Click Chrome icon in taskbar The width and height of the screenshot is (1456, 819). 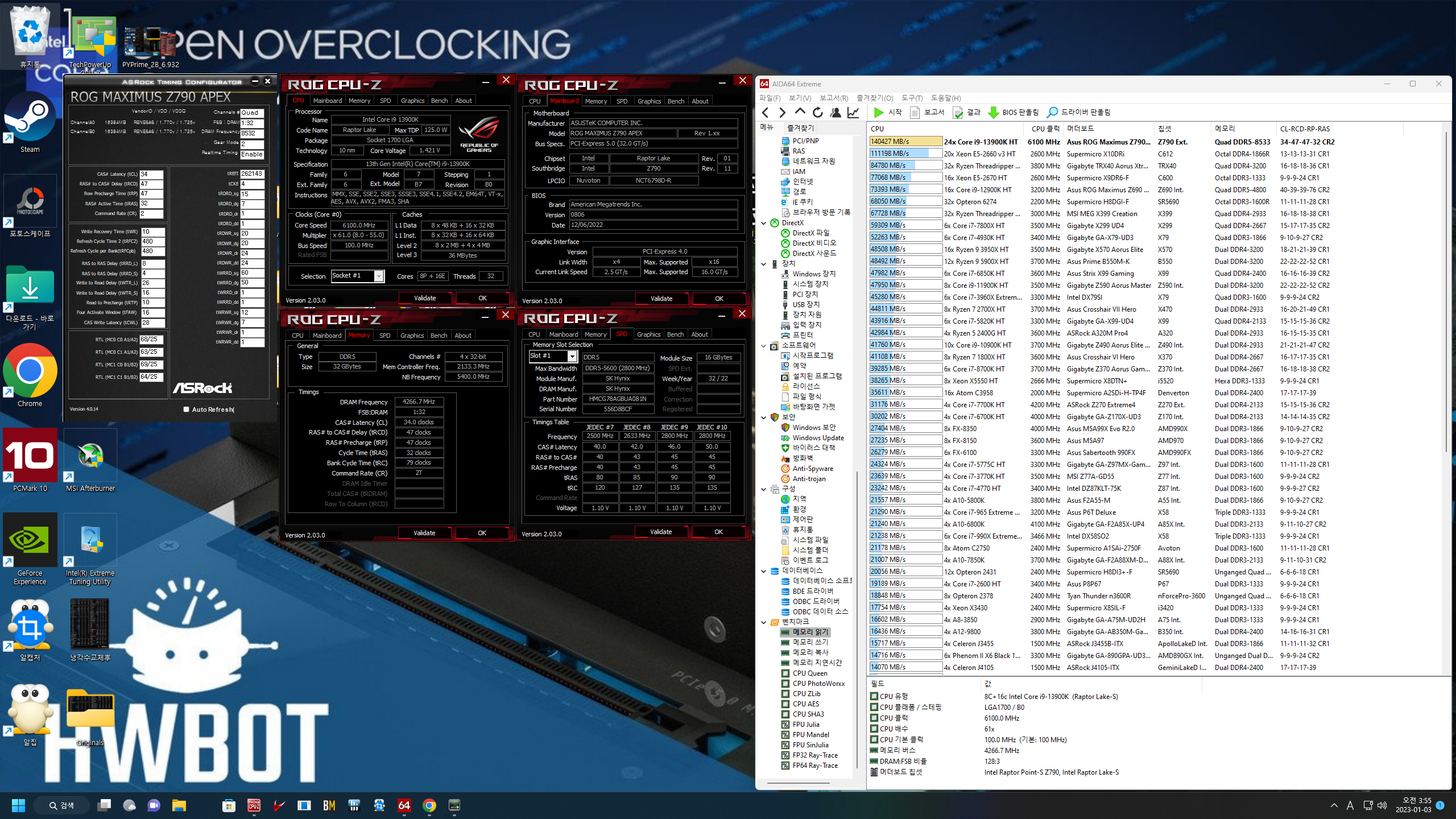point(429,805)
